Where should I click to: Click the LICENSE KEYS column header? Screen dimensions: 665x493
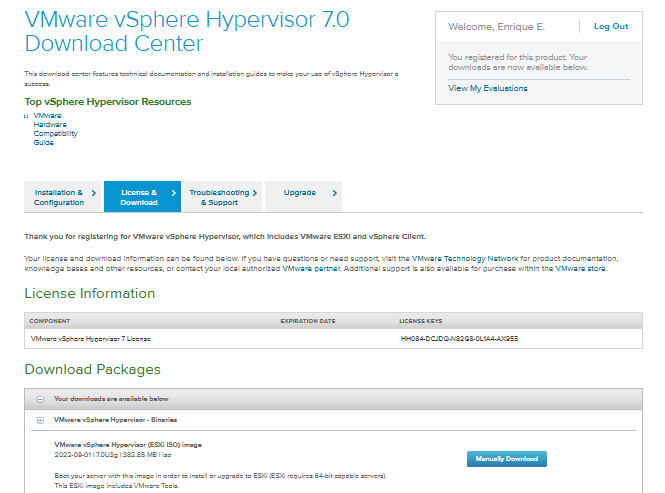tap(421, 321)
